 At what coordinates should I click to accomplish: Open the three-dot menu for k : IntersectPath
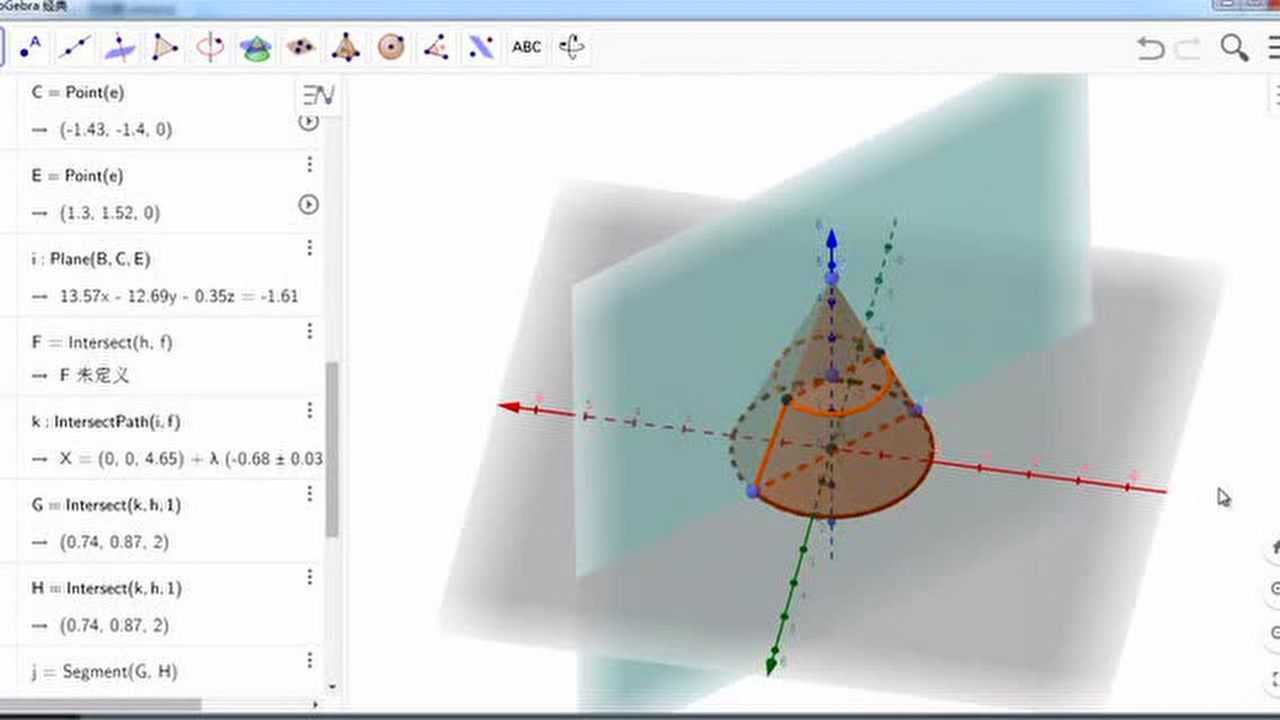tap(309, 410)
